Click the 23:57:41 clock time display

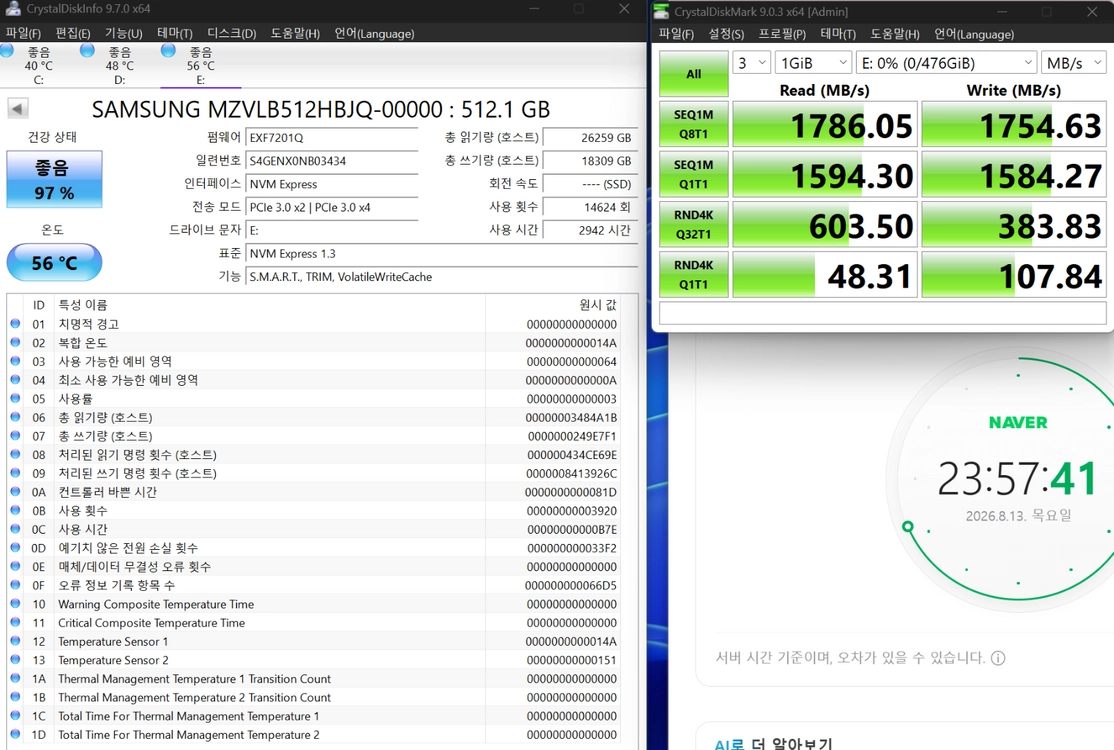pos(1017,478)
